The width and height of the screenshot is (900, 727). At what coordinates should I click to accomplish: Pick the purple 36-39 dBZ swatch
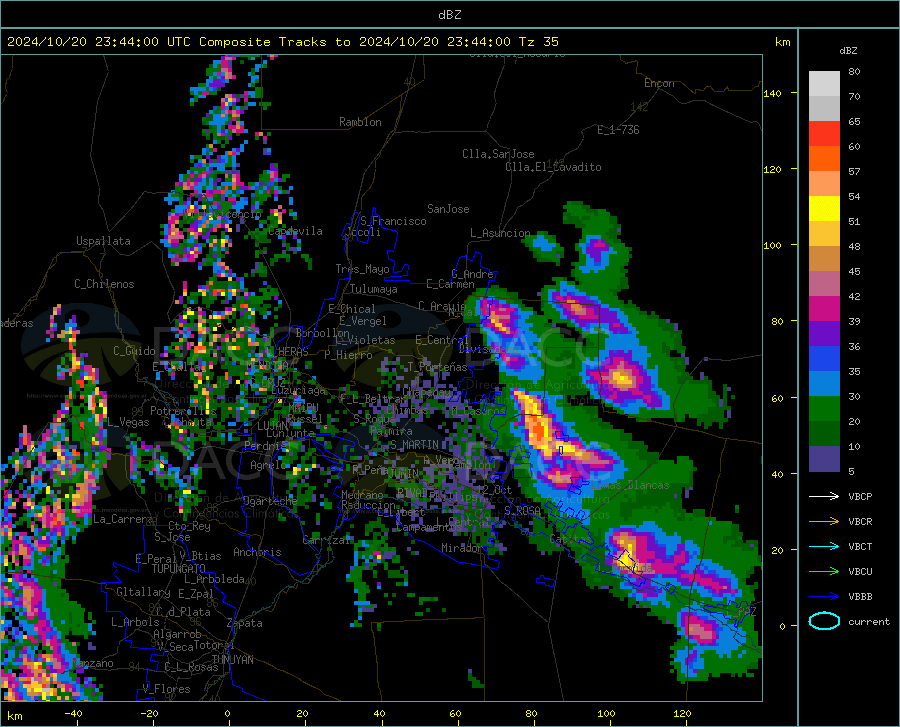coord(824,334)
